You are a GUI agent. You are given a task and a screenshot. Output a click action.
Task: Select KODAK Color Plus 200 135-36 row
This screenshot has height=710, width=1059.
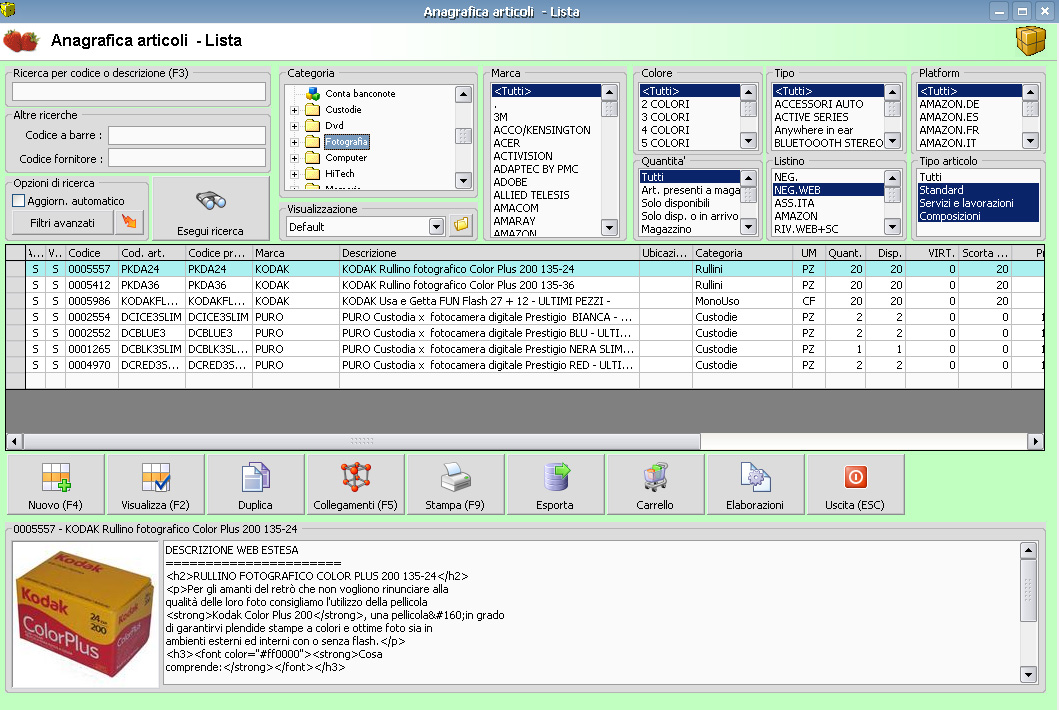point(524,285)
